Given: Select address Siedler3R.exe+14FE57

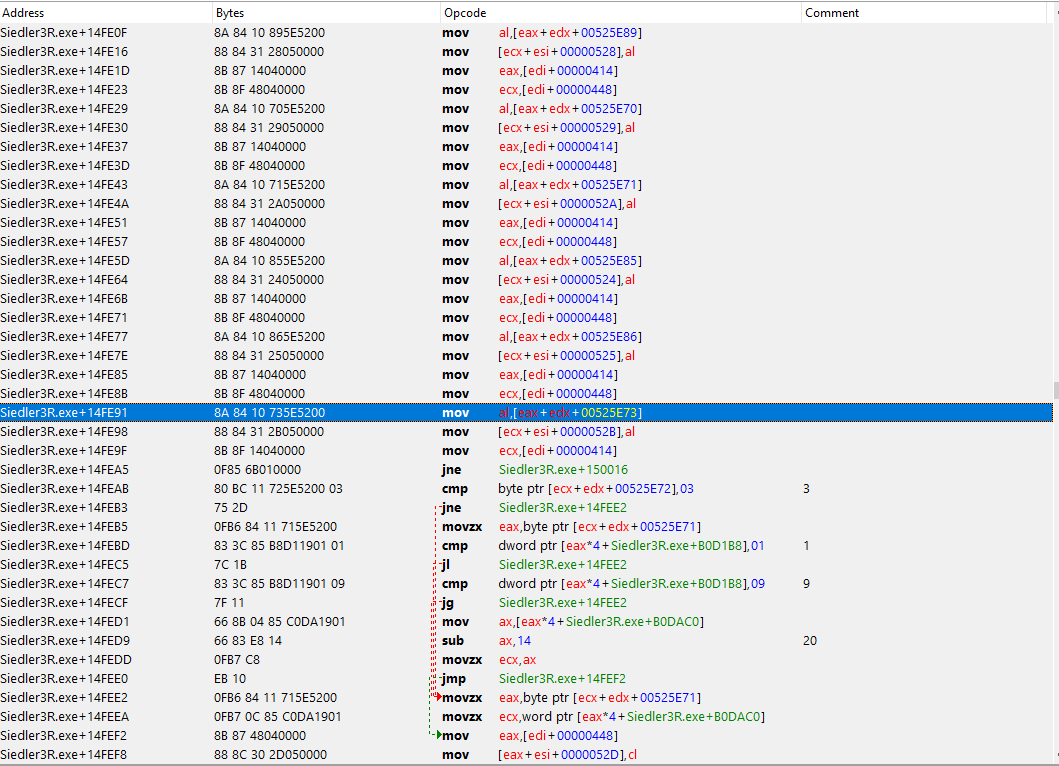Looking at the screenshot, I should tap(64, 242).
